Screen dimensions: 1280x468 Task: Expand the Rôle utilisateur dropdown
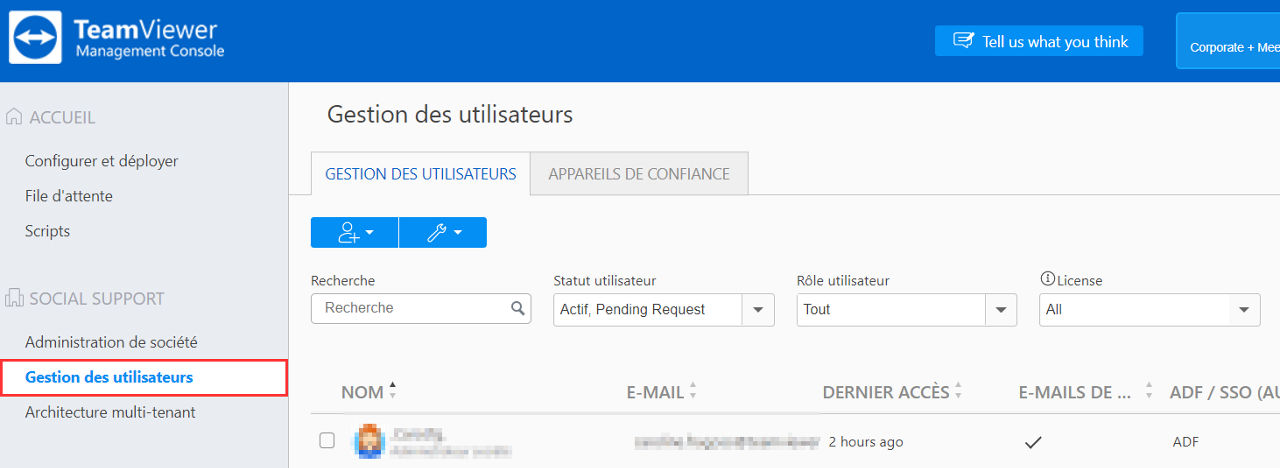point(1001,310)
